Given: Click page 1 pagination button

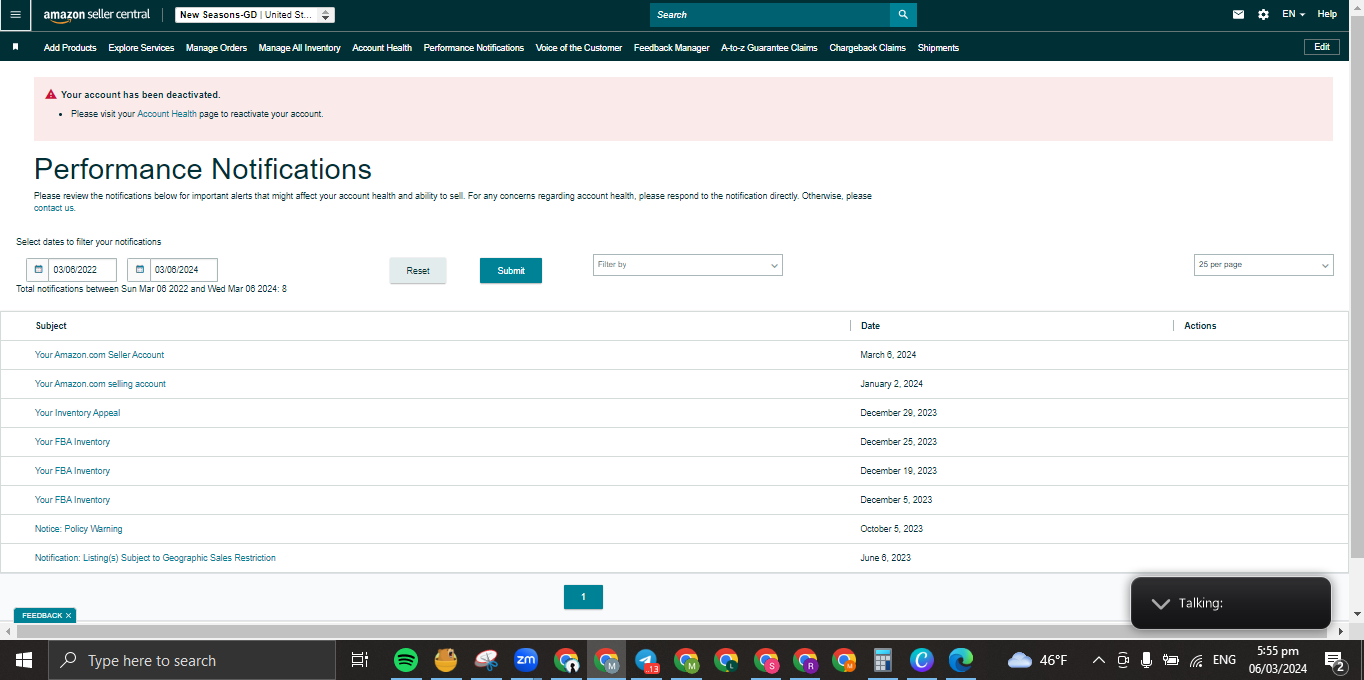Looking at the screenshot, I should 583,597.
